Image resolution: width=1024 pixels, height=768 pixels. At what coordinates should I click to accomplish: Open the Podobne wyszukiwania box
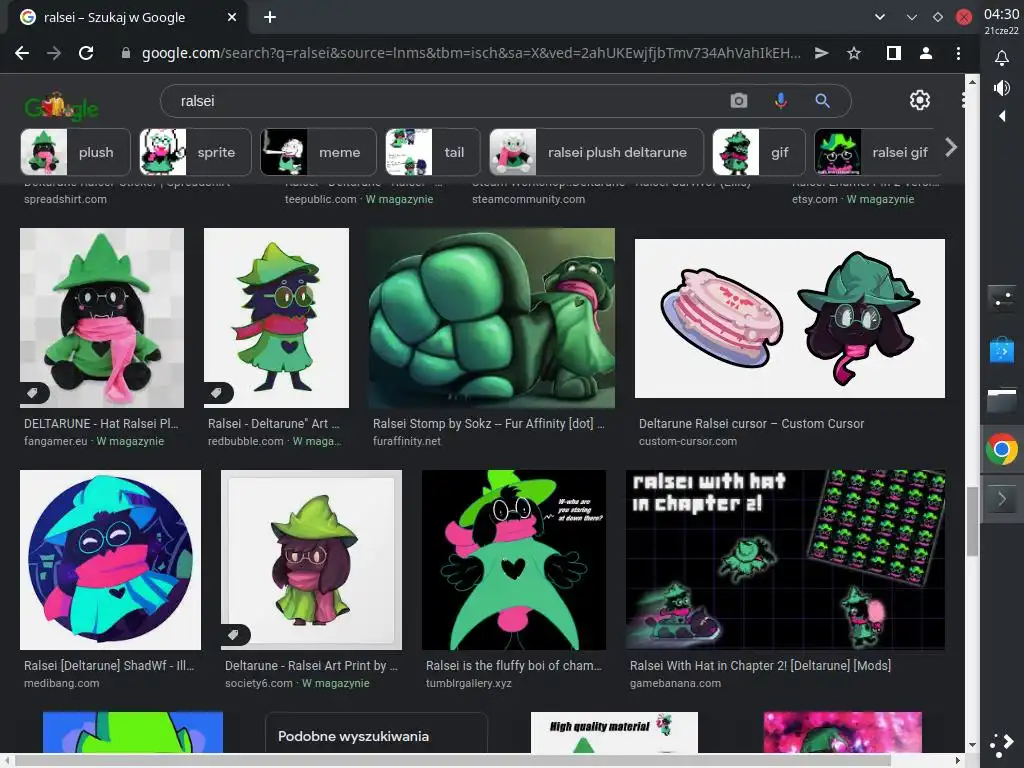[x=376, y=733]
